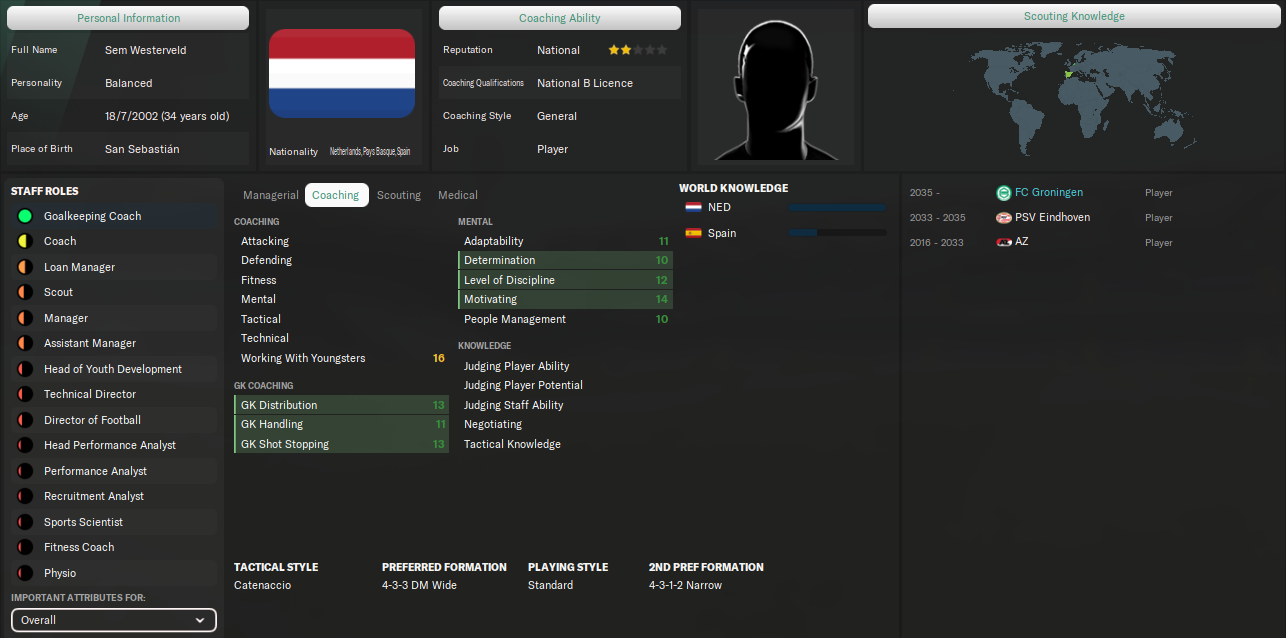Open the FC Groningen club link

tap(1049, 193)
